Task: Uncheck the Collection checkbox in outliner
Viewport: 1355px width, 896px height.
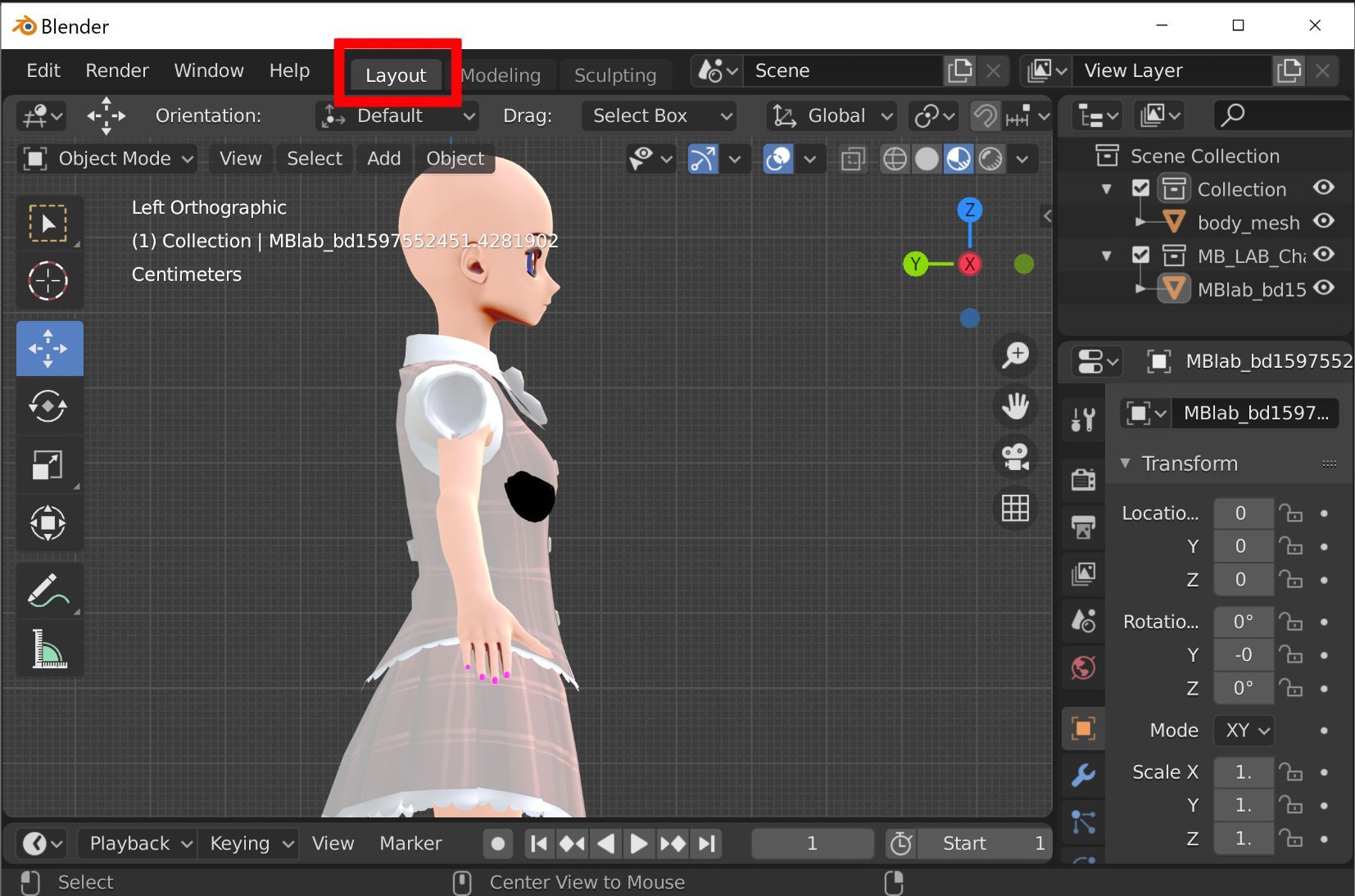Action: [1140, 188]
